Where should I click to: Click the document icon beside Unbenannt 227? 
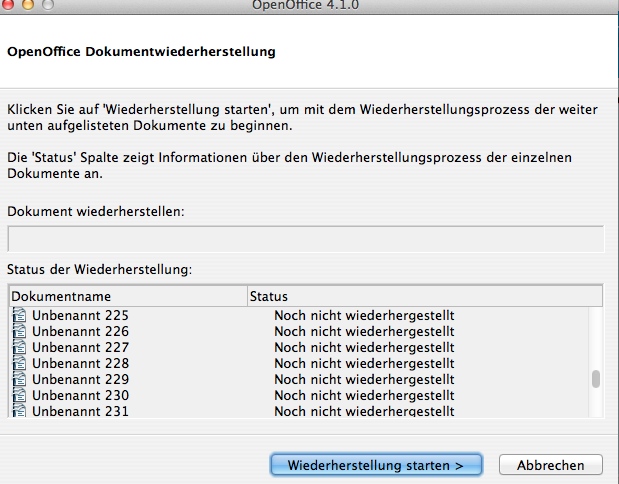click(19, 347)
